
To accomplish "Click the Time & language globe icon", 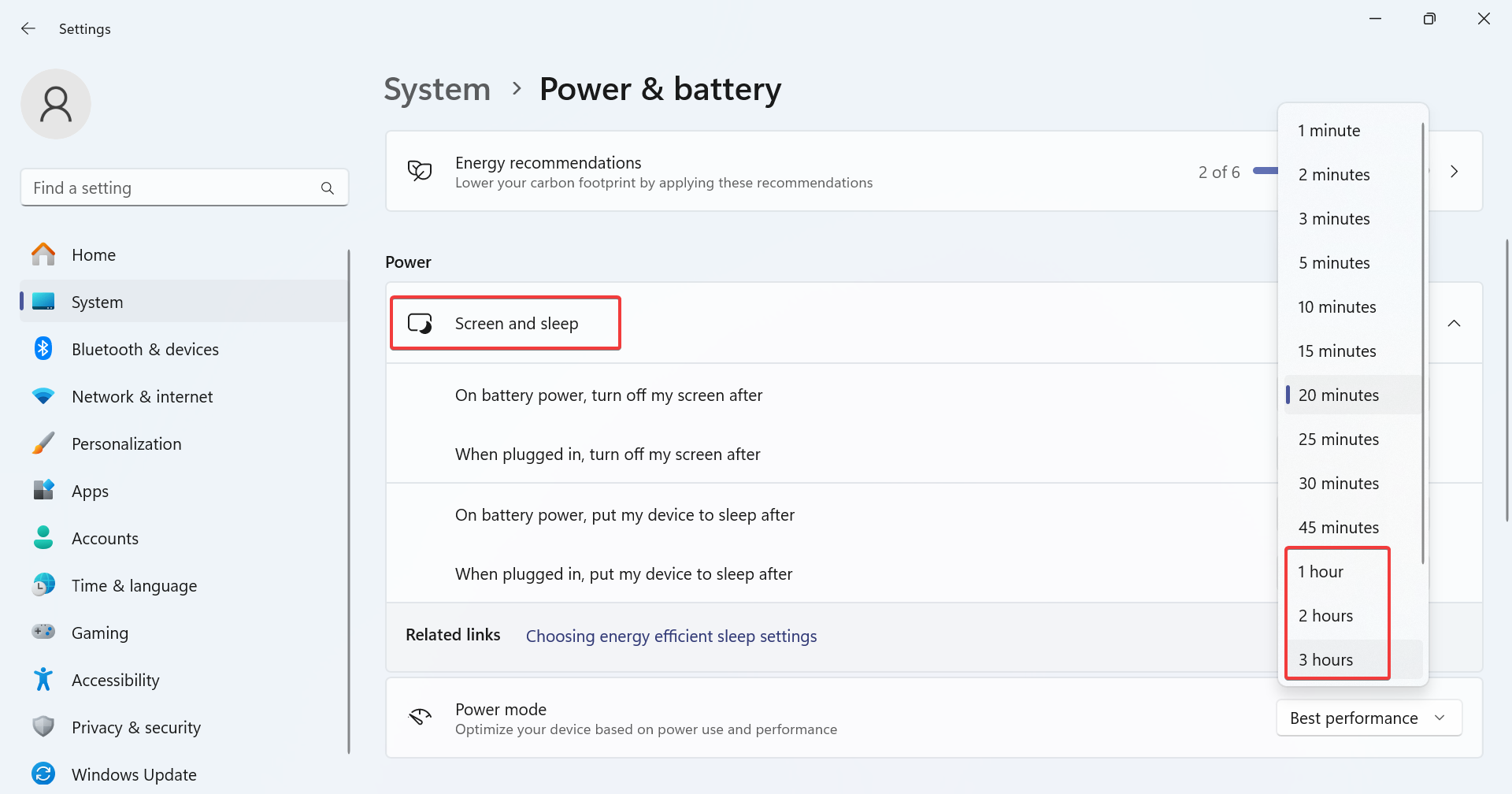I will click(43, 585).
